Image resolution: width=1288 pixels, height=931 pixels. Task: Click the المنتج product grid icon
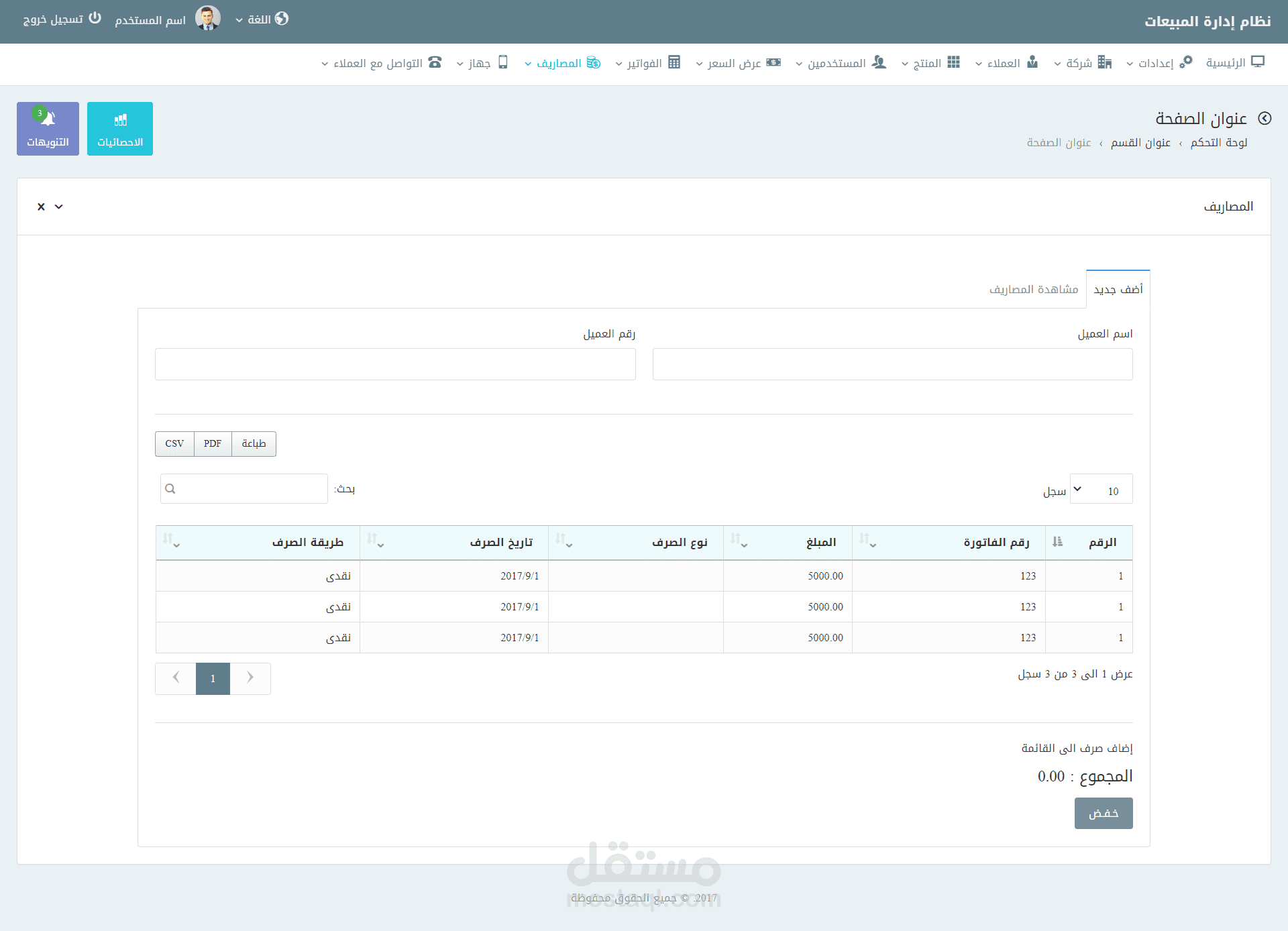[x=953, y=62]
